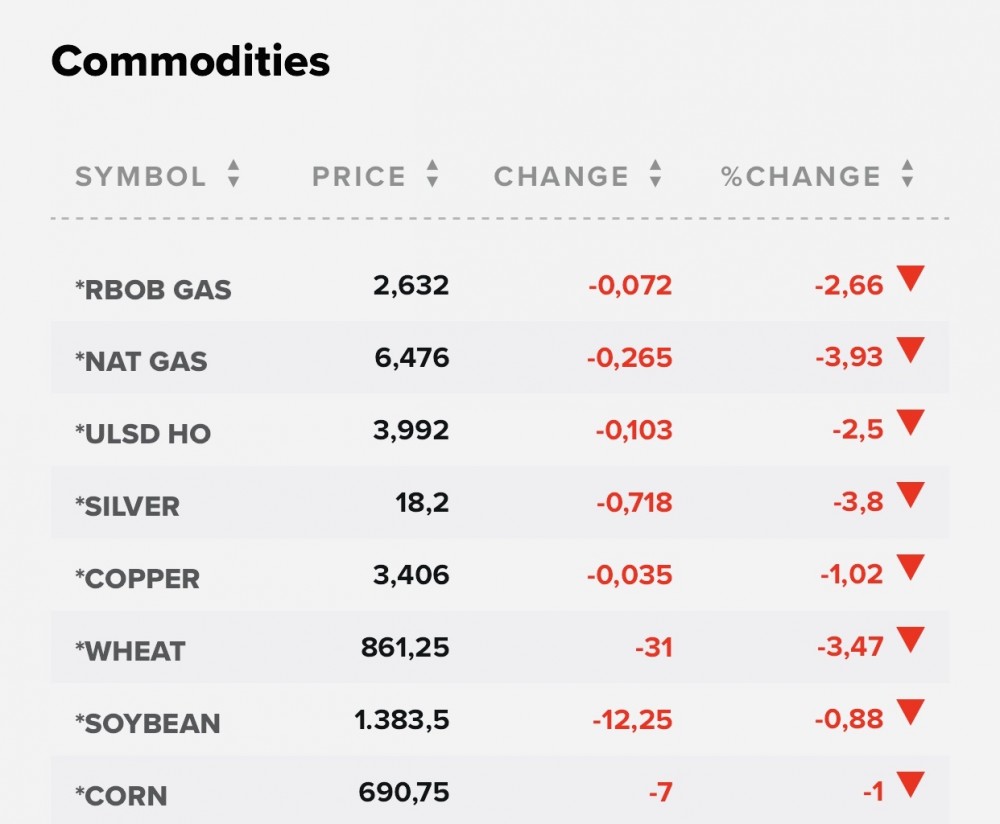
Task: Select the WHEAT price value 861,25
Action: point(405,648)
